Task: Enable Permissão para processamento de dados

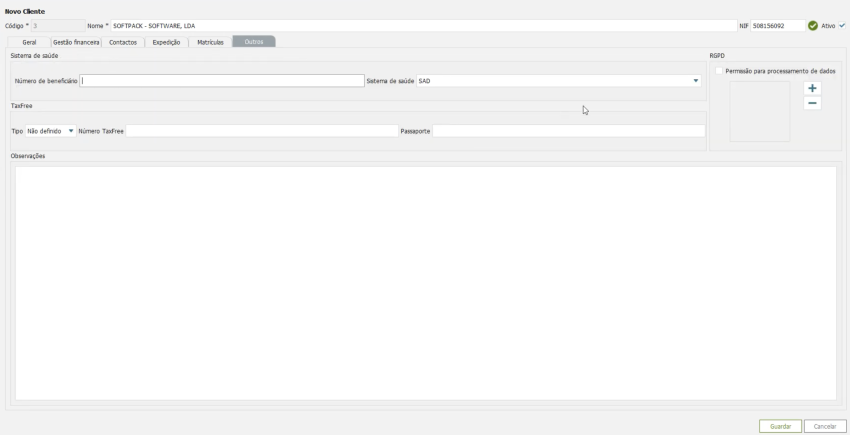Action: click(x=719, y=71)
